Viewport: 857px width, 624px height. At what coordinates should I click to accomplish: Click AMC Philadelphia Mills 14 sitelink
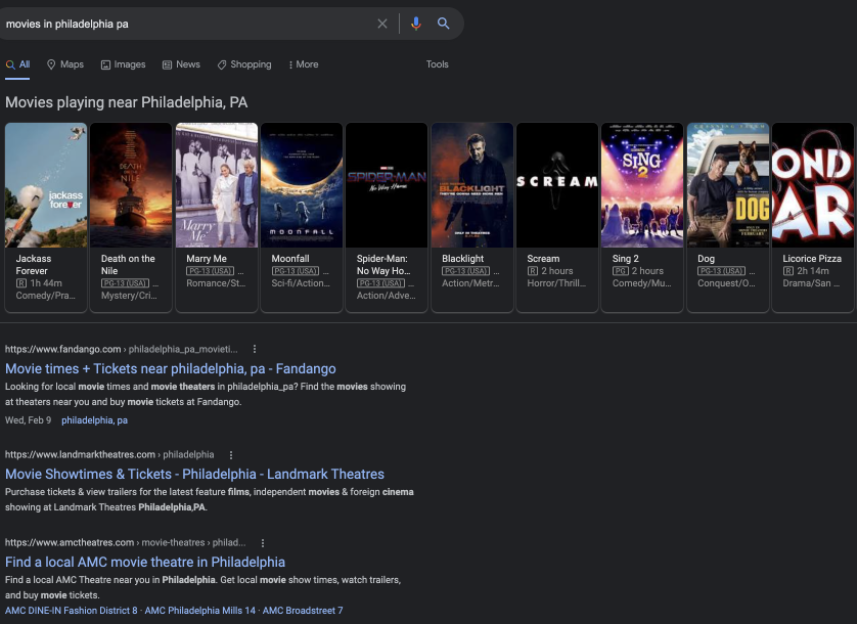(200, 611)
